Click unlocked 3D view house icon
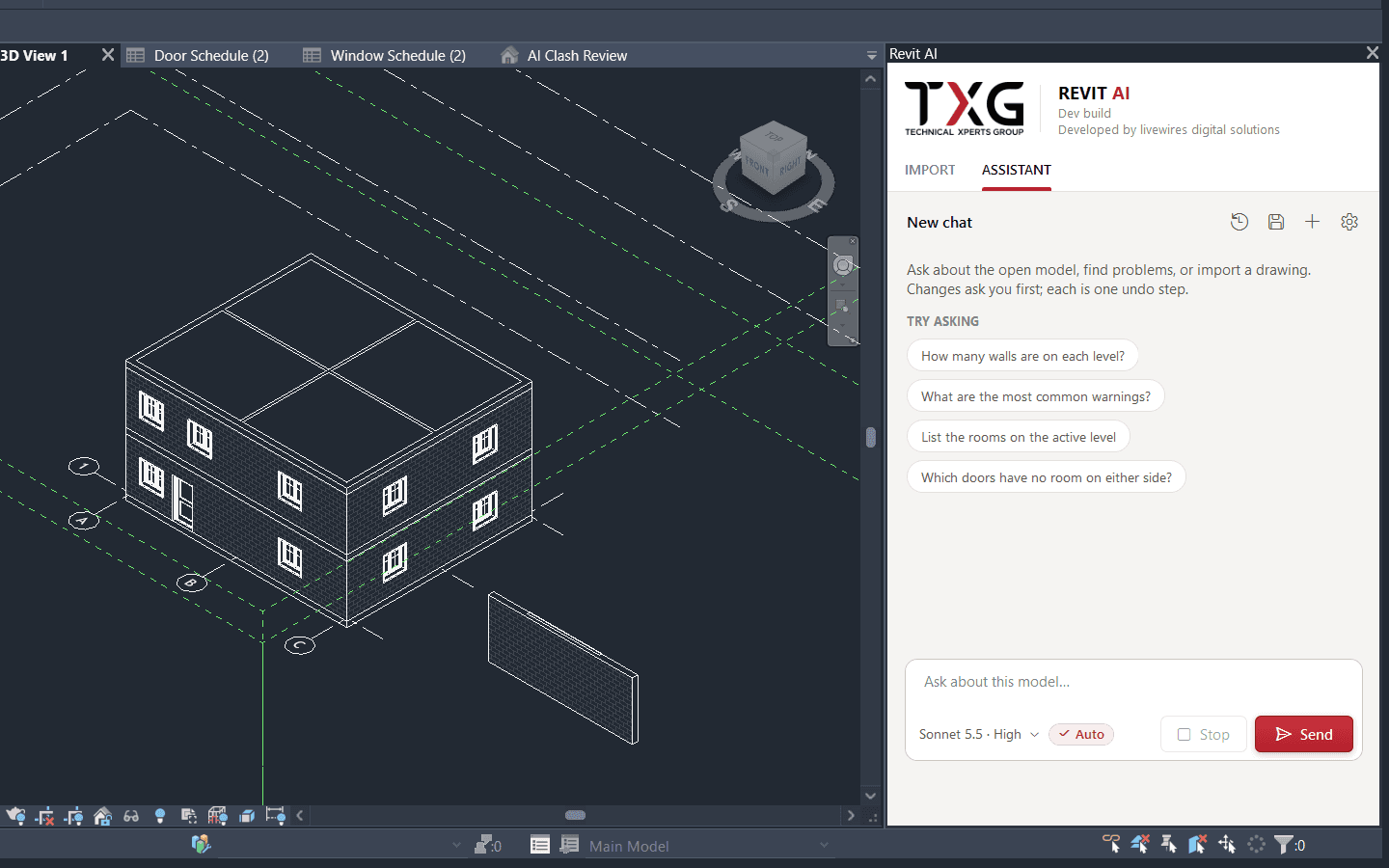Viewport: 1389px width, 868px height. (x=102, y=816)
